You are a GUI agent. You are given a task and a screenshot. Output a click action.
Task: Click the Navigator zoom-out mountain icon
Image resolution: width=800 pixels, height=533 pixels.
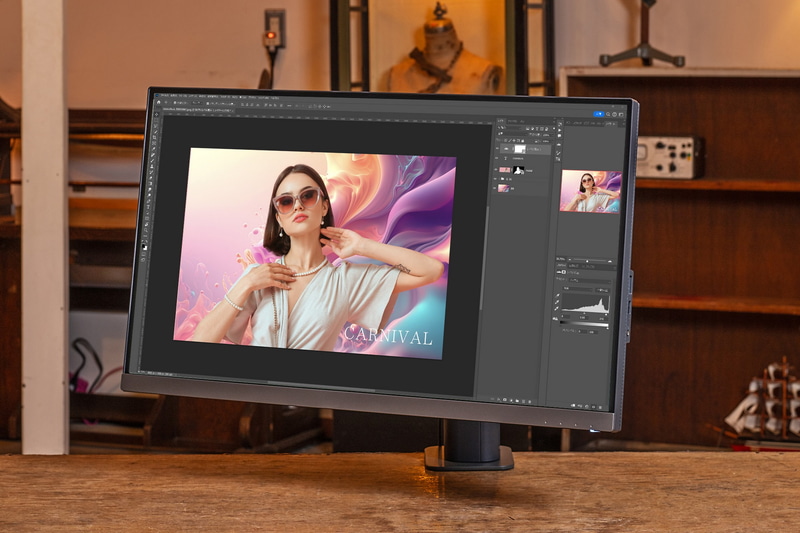tap(570, 260)
